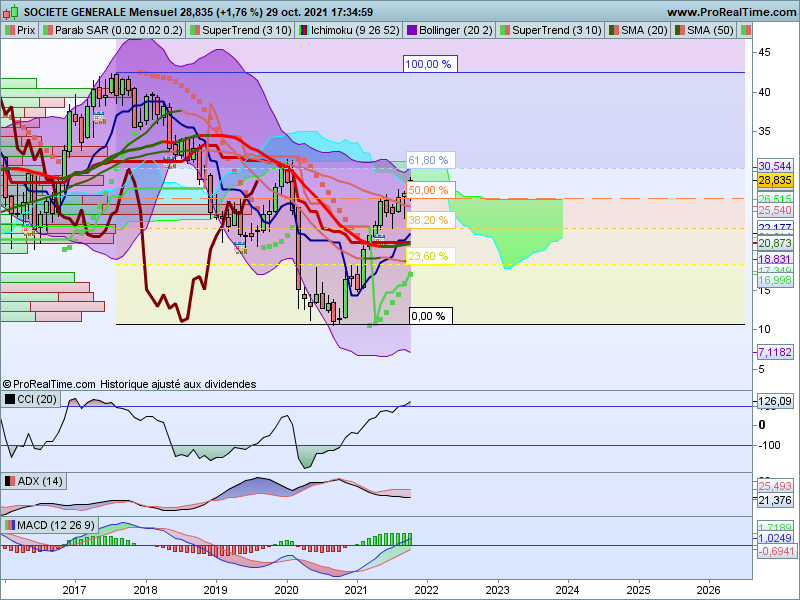Click the current price label 28,835
This screenshot has height=600, width=800.
pyautogui.click(x=774, y=180)
